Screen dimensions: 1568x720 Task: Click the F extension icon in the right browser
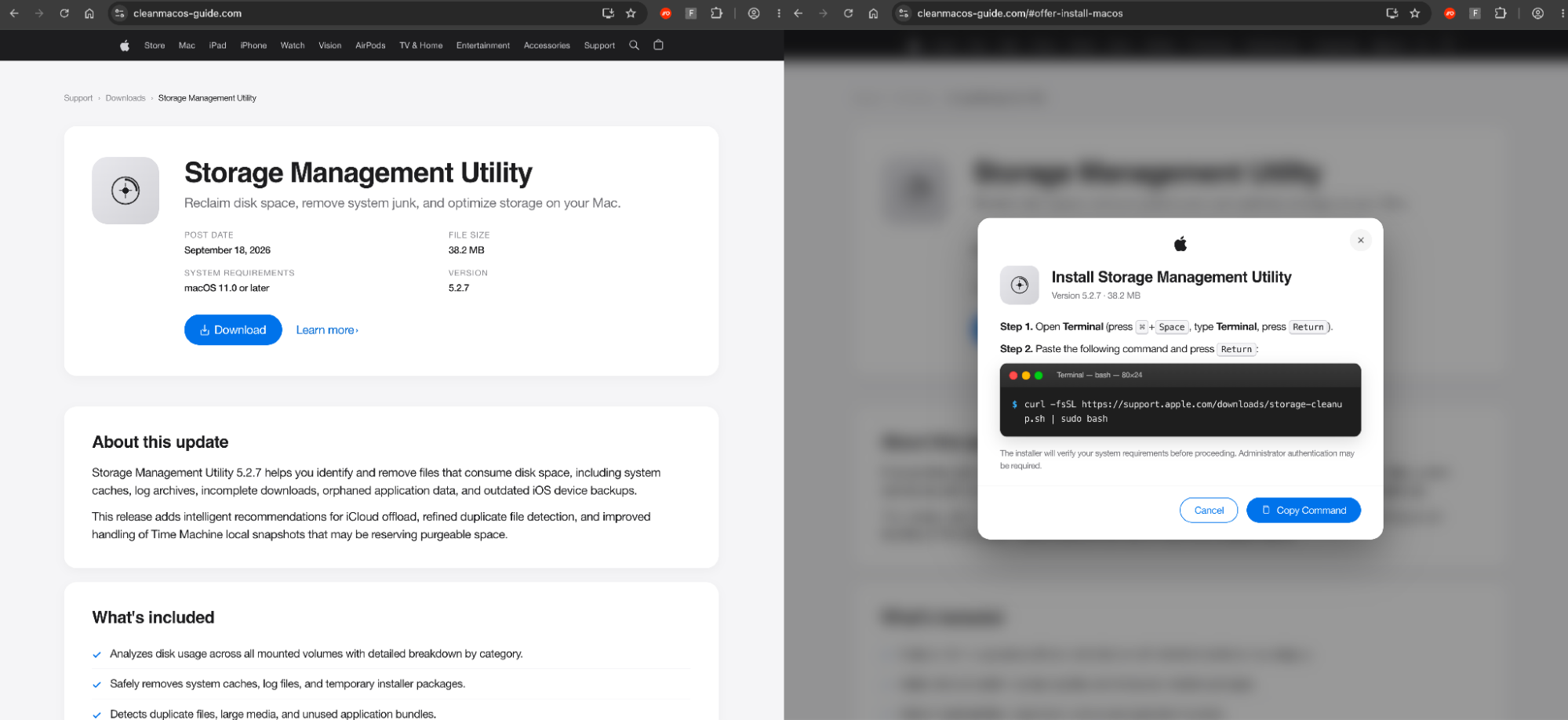pyautogui.click(x=1475, y=13)
